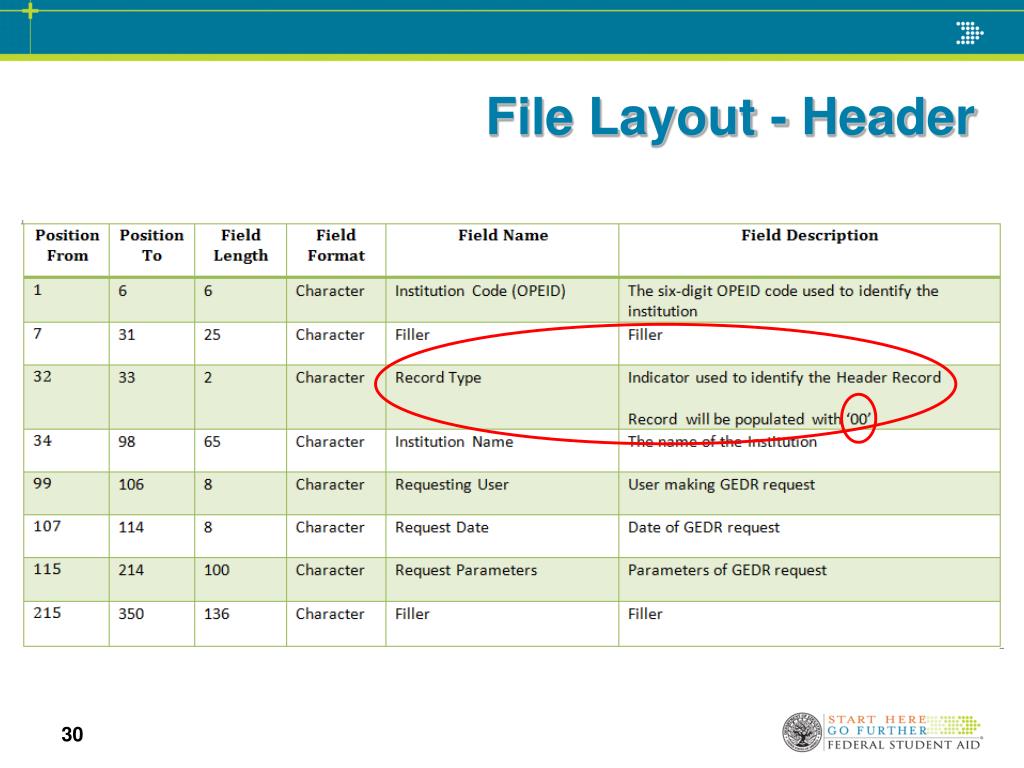Viewport: 1024px width, 768px height.
Task: Click position-to value '33'
Action: (127, 378)
